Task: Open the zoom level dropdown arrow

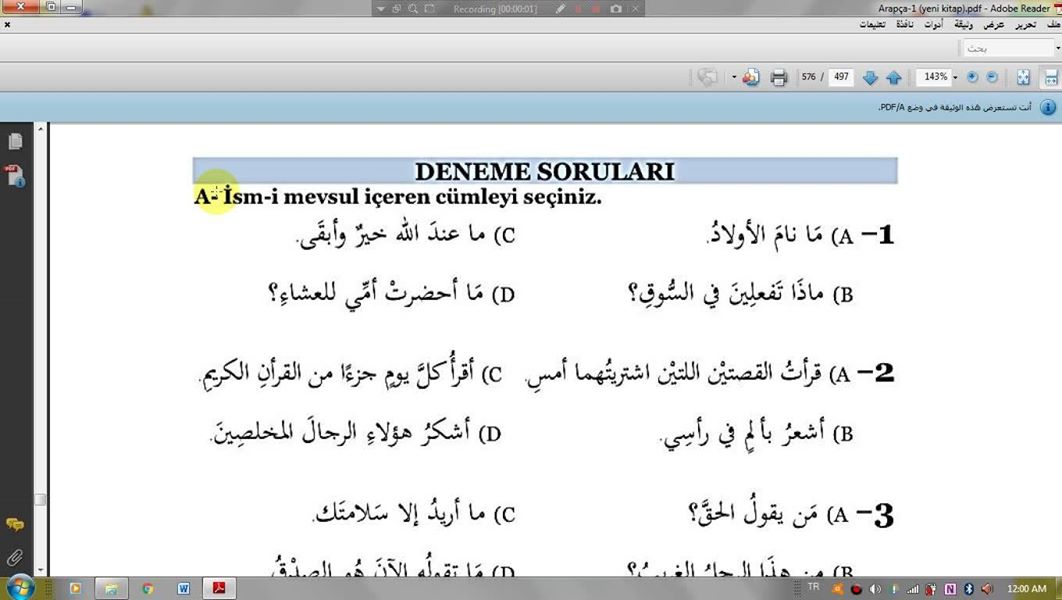Action: pyautogui.click(x=955, y=77)
